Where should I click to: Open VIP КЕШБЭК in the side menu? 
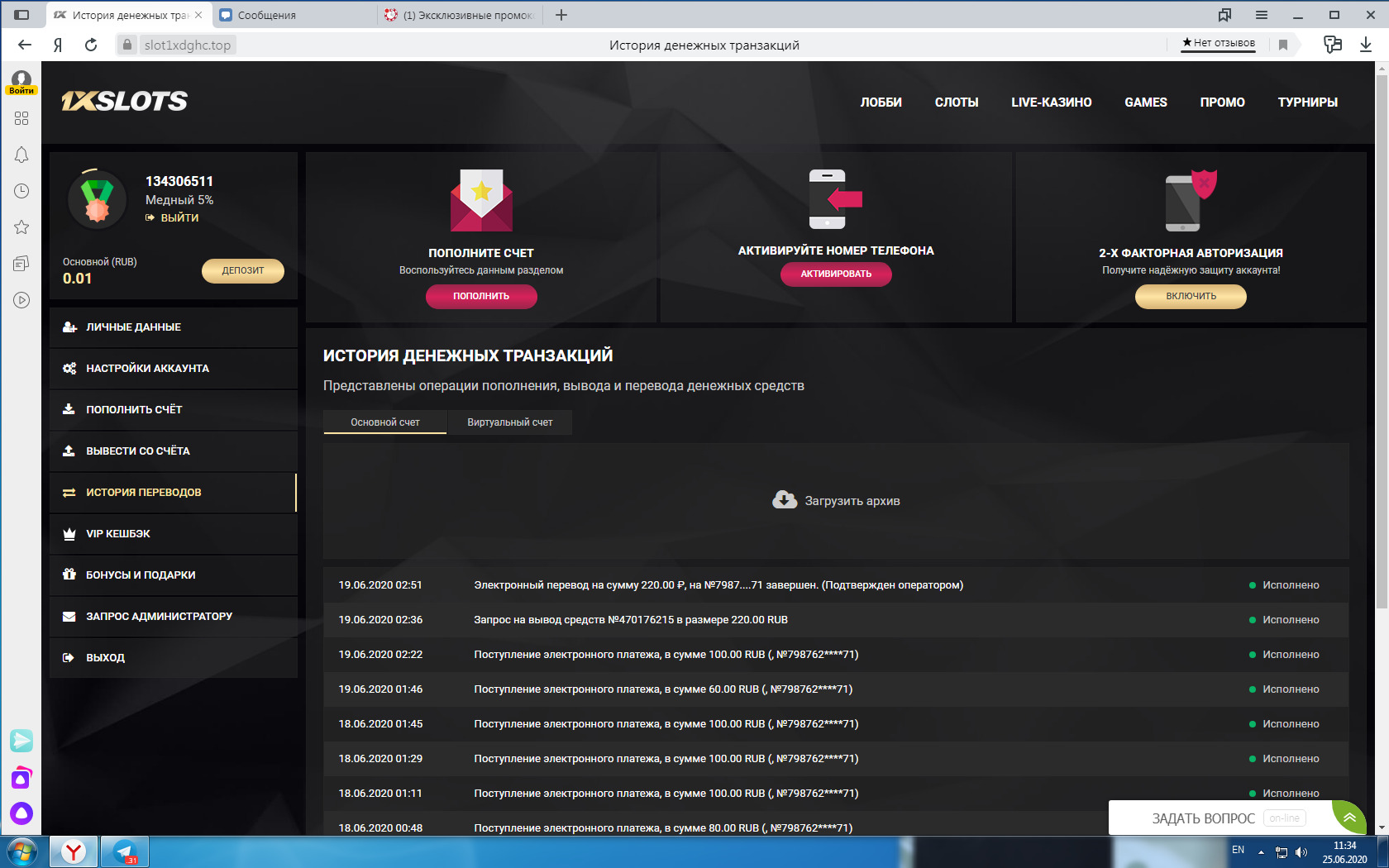pyautogui.click(x=174, y=534)
